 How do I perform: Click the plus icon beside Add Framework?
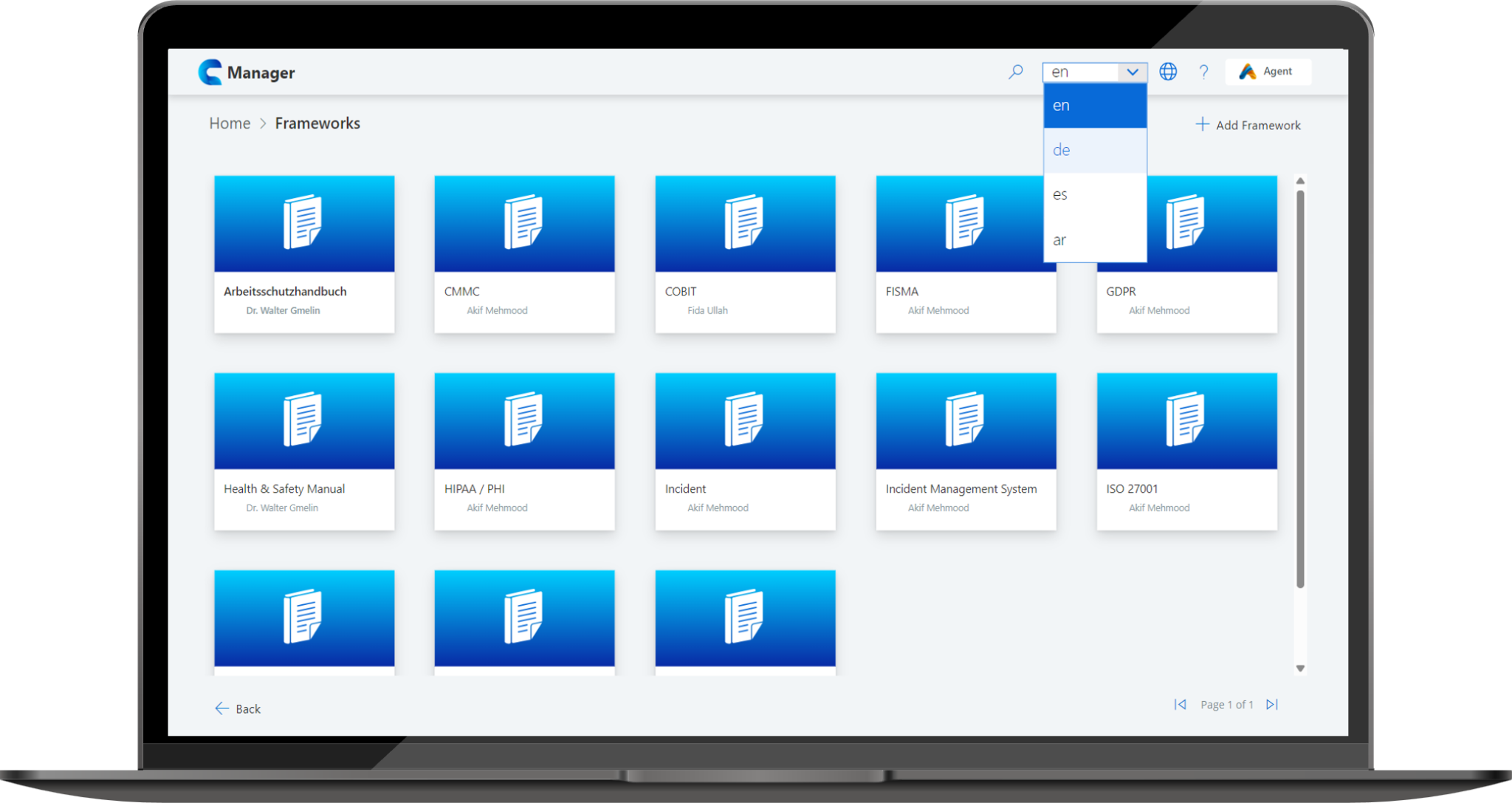(x=1203, y=124)
